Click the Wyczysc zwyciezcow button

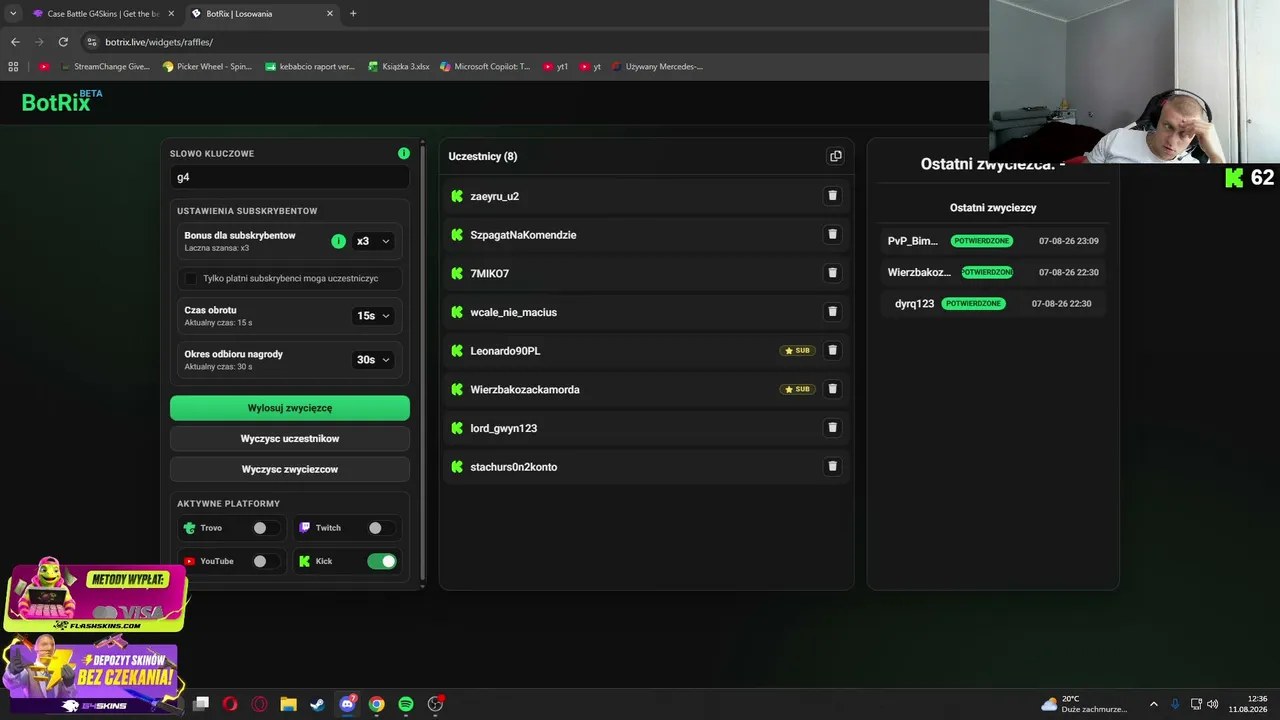coord(290,469)
